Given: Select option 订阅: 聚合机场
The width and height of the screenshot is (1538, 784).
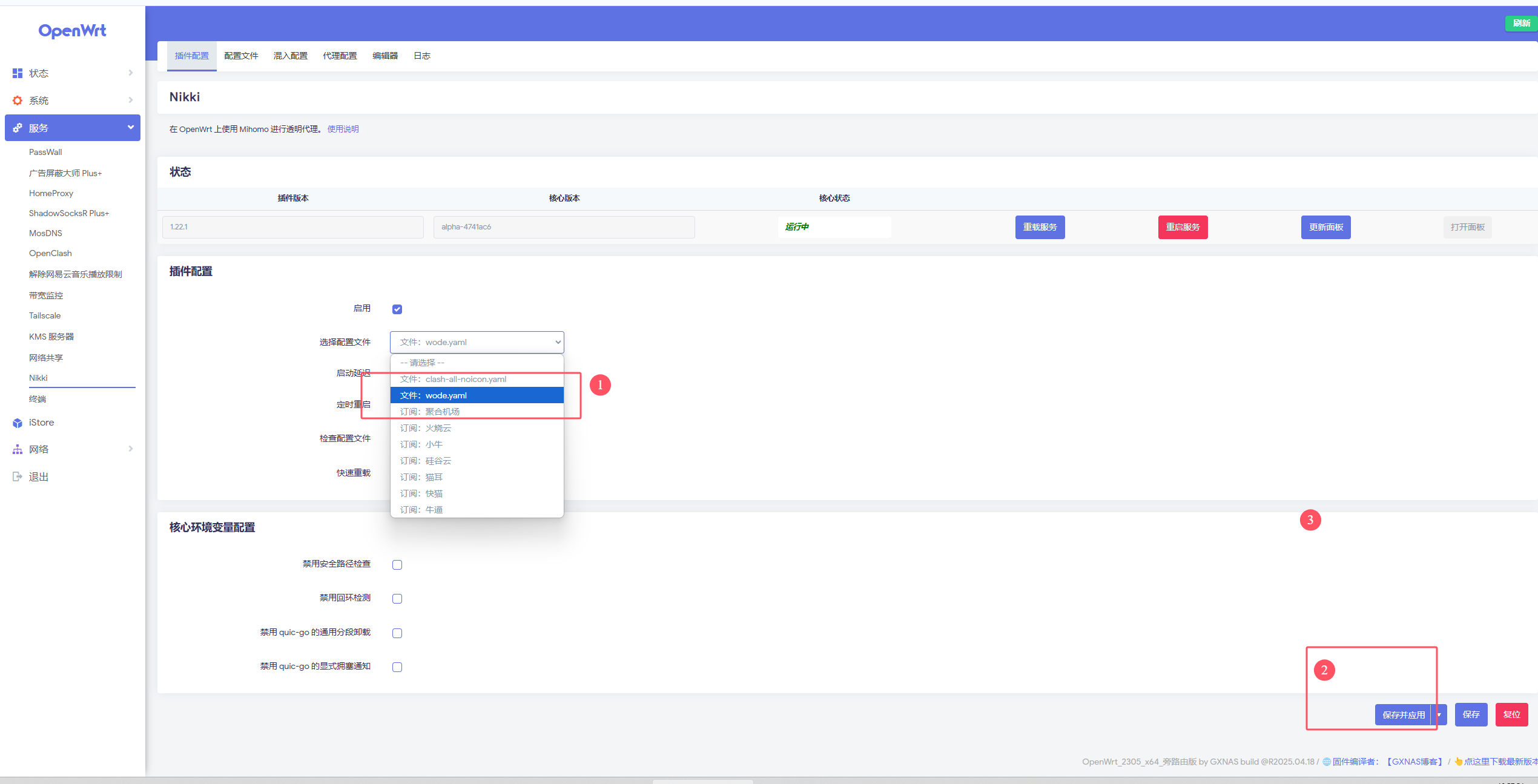Looking at the screenshot, I should click(x=477, y=412).
